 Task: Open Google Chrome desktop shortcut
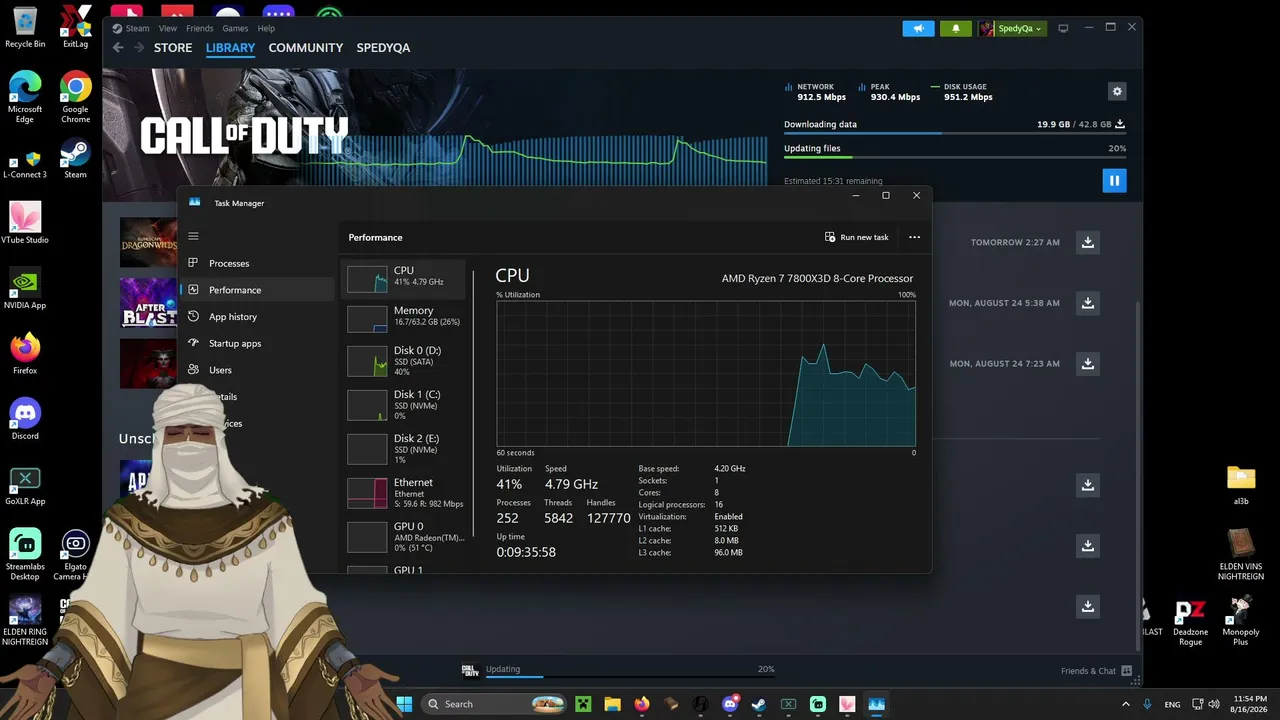tap(76, 97)
